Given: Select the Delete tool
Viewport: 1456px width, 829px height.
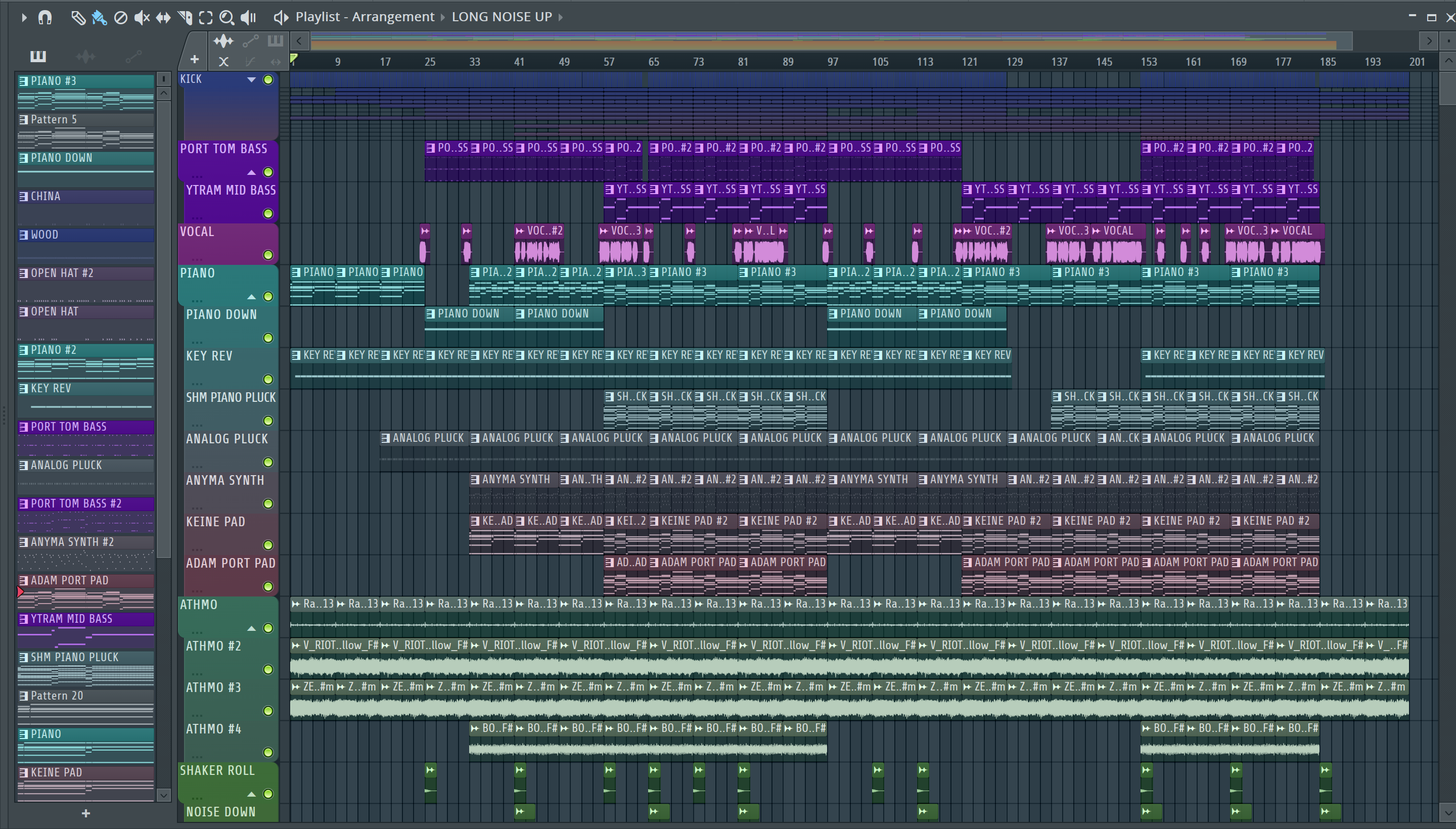Looking at the screenshot, I should pyautogui.click(x=120, y=18).
